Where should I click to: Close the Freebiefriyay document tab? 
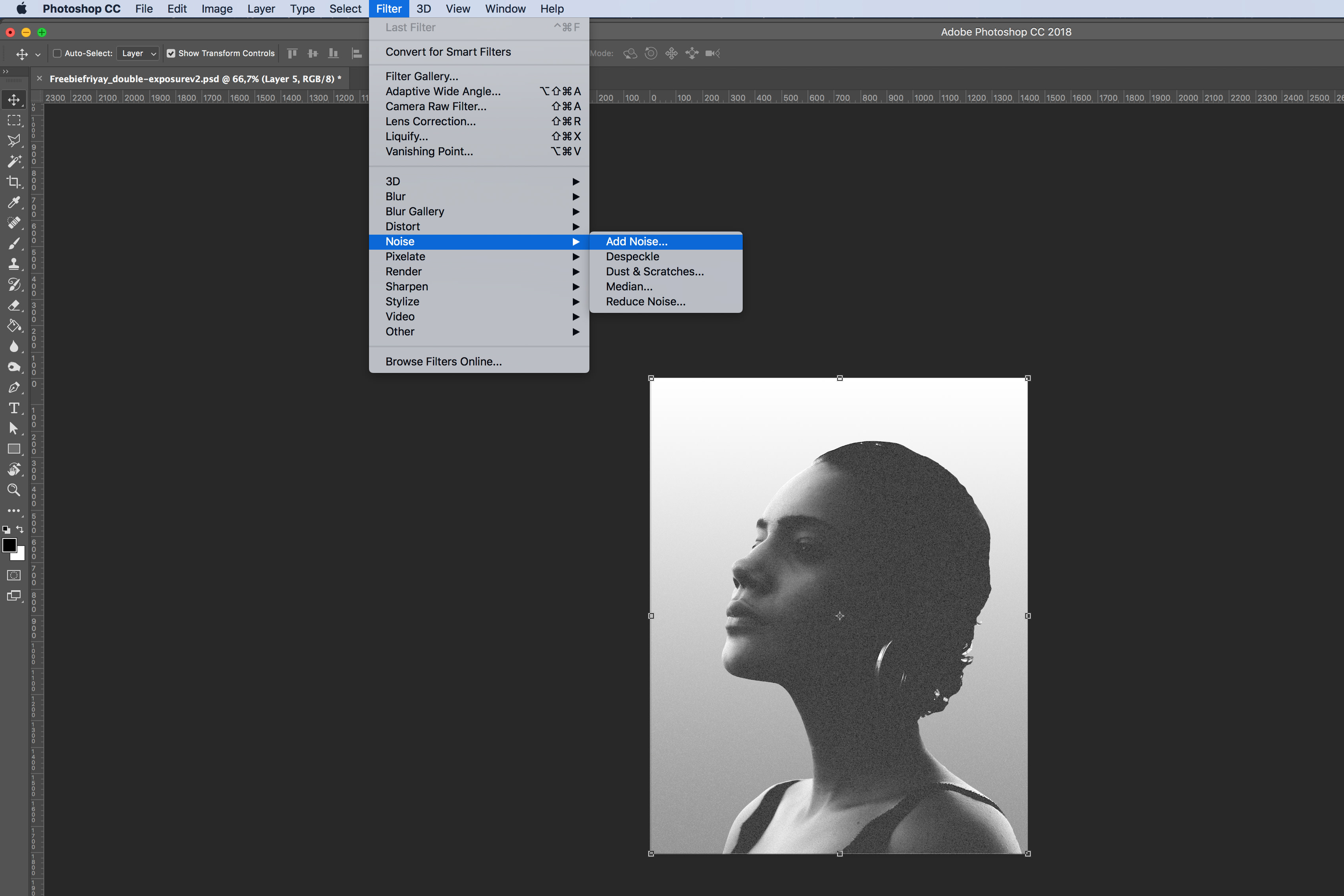40,79
